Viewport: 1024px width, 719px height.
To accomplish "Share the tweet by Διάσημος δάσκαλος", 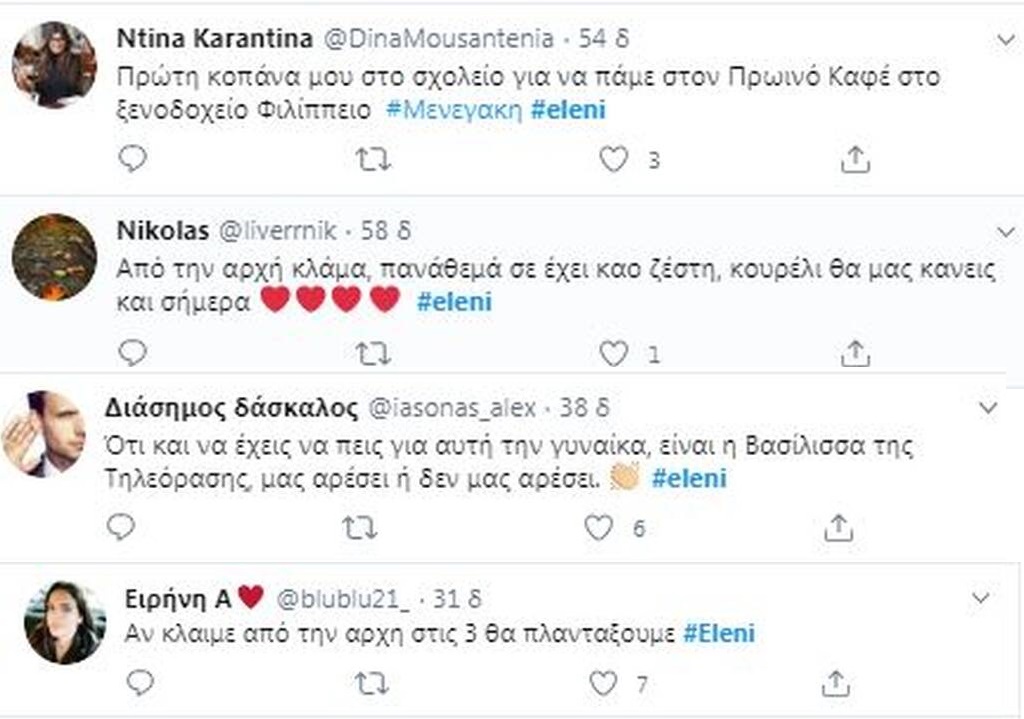I will pos(841,527).
